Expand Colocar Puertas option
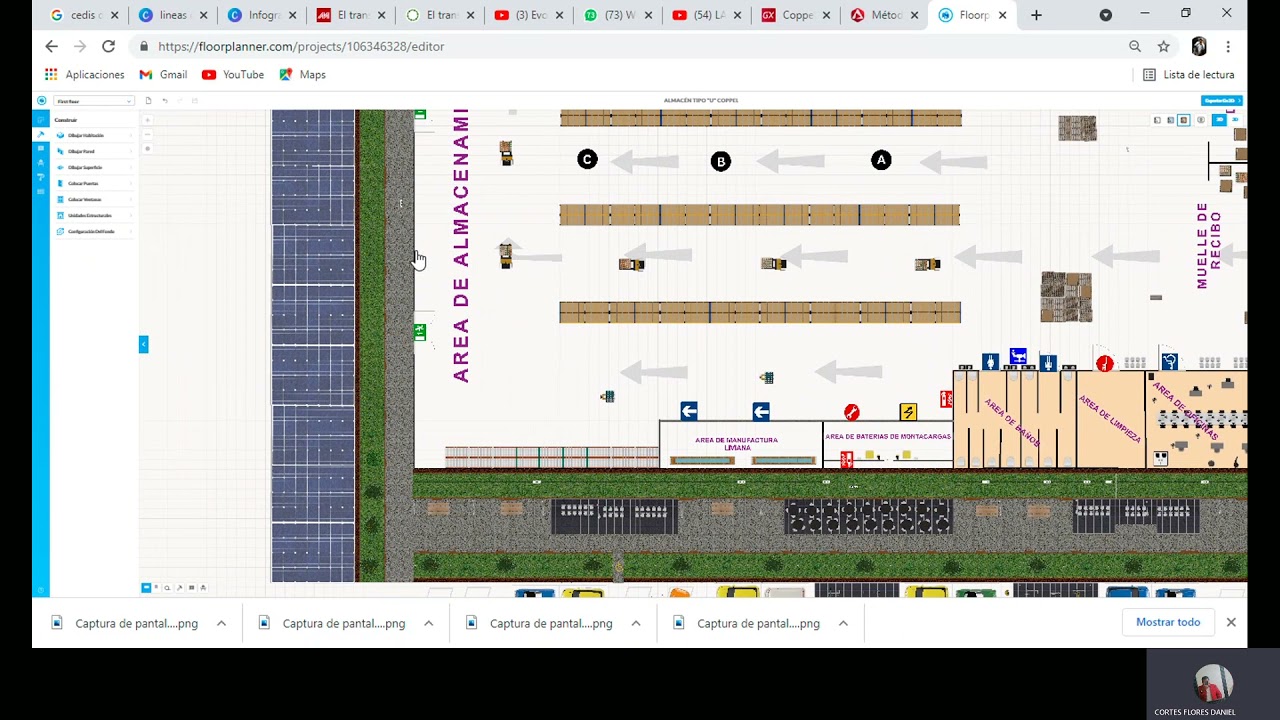 95,183
